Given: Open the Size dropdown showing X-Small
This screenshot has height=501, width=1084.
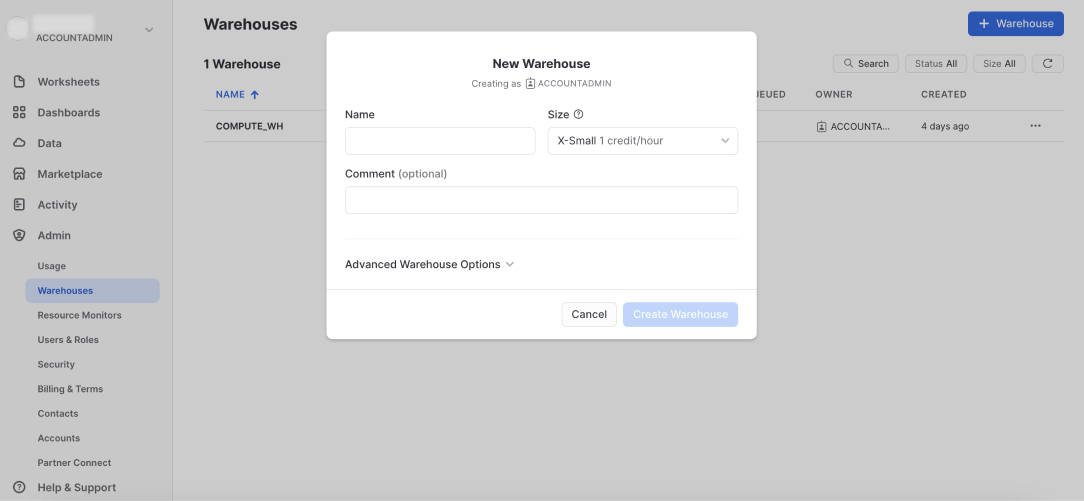Looking at the screenshot, I should coord(642,141).
